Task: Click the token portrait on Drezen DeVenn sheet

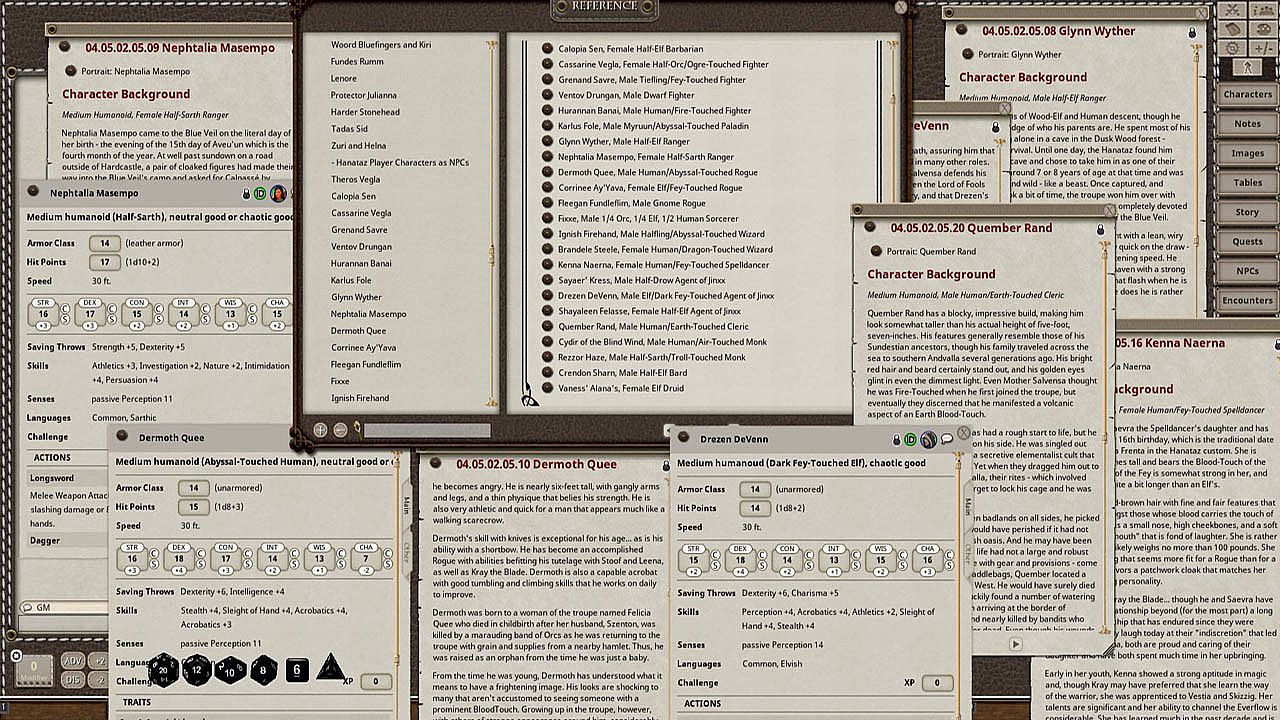Action: 928,439
